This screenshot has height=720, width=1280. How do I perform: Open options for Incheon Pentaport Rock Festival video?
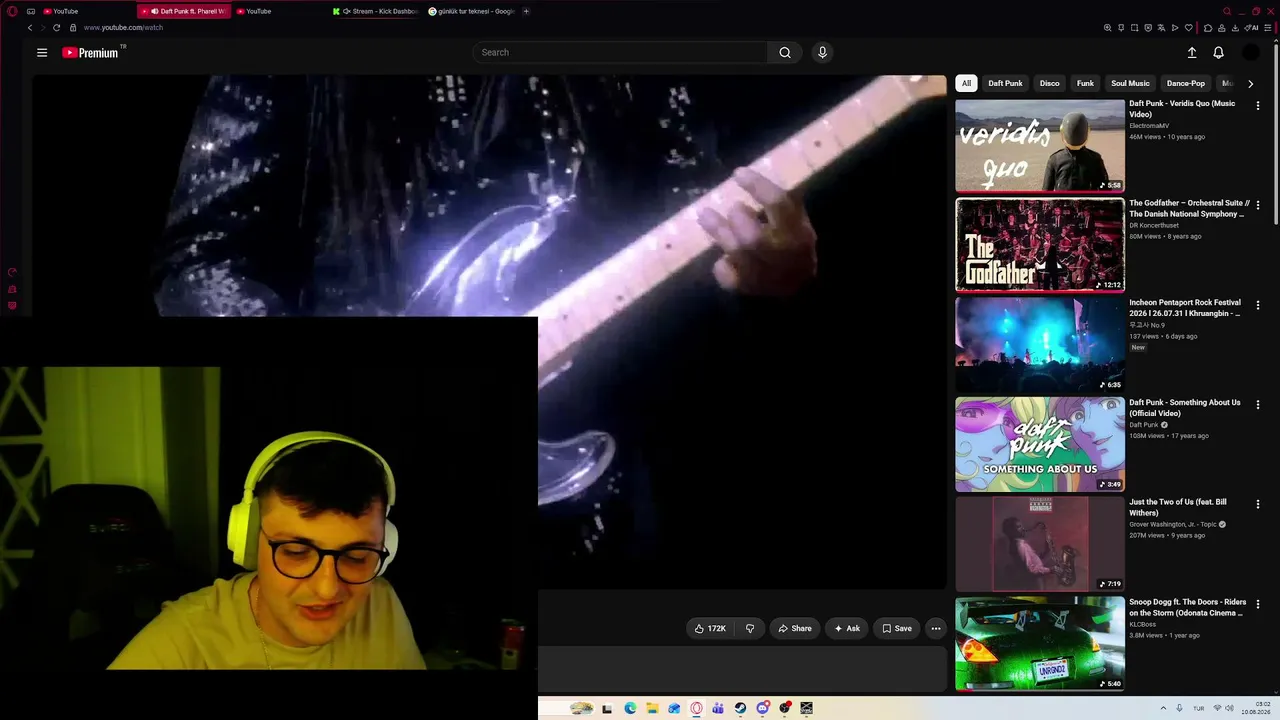1258,304
